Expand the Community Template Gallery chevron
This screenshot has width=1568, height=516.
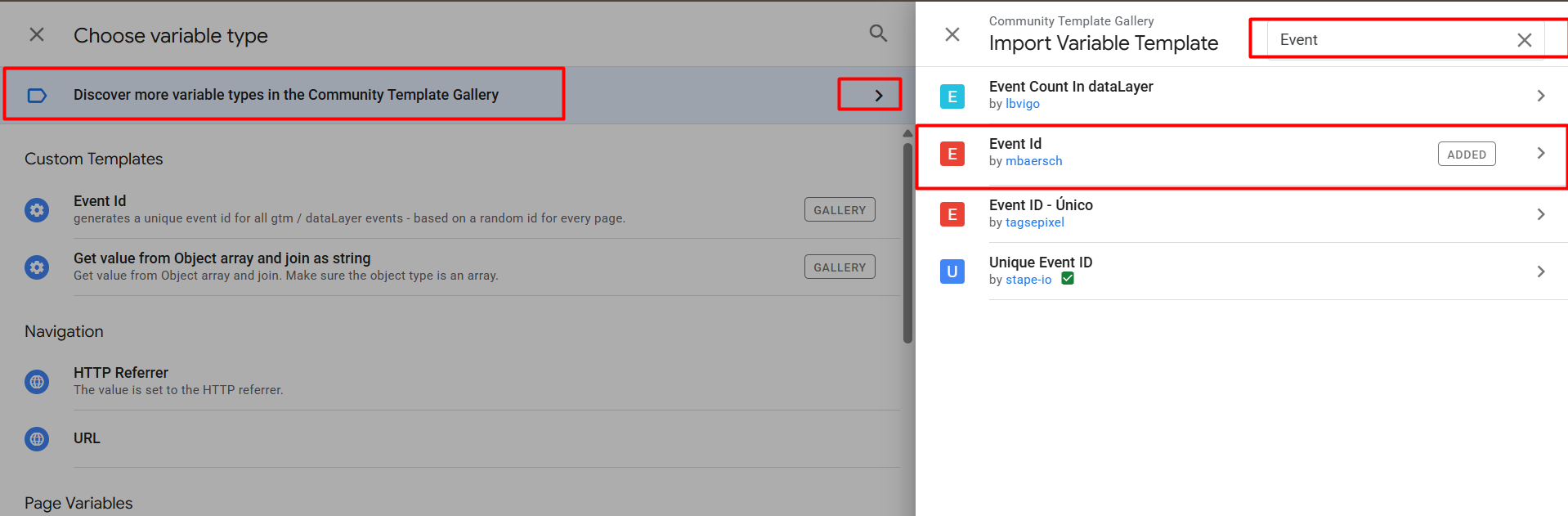pyautogui.click(x=878, y=96)
